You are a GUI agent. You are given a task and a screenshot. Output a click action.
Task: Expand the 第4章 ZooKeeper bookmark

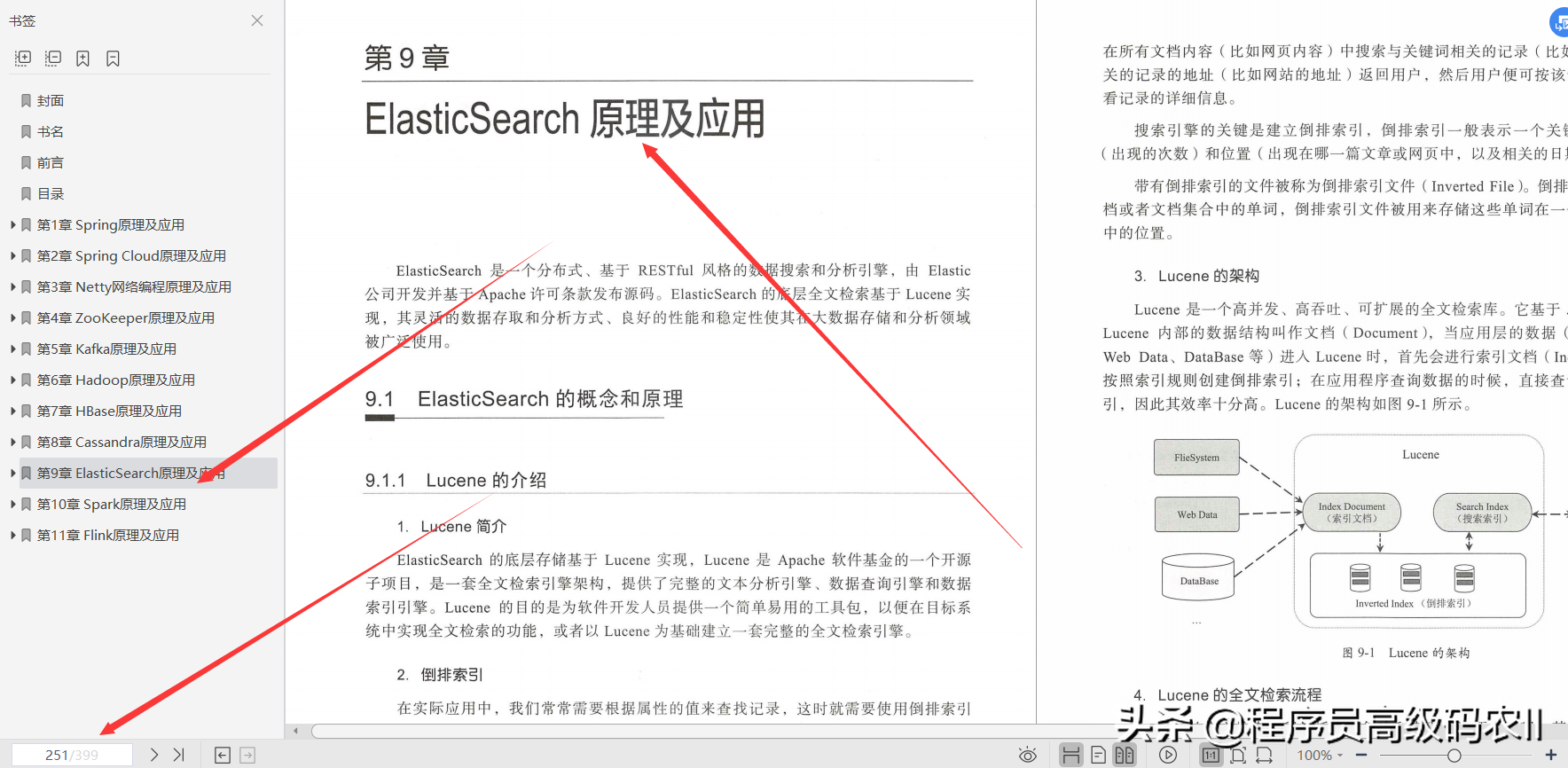12,318
